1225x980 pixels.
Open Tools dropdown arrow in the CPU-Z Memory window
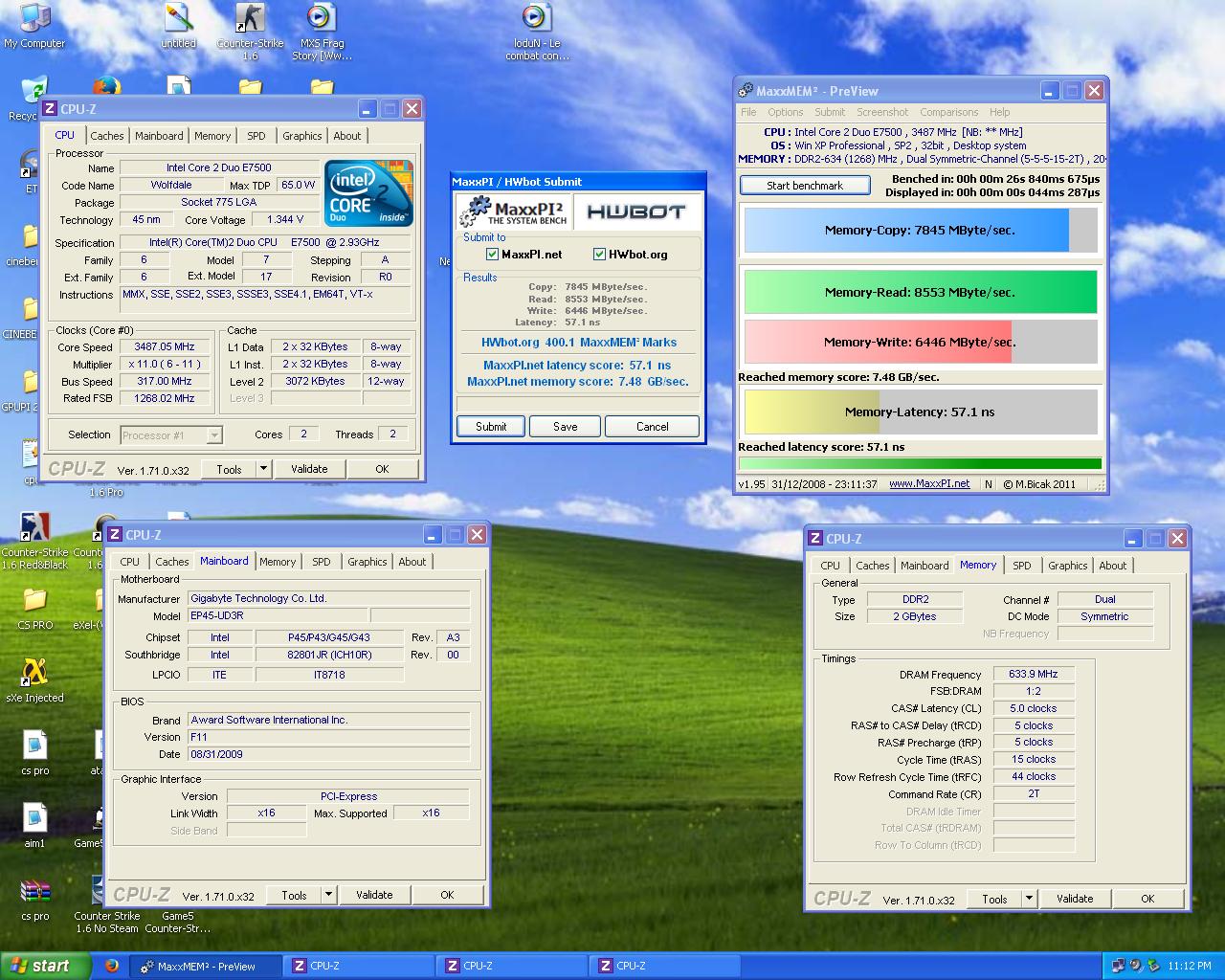(1029, 899)
